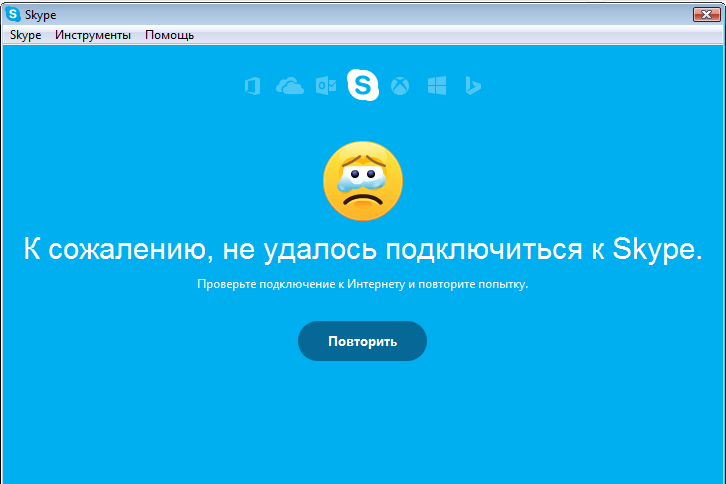This screenshot has width=726, height=484.
Task: Click the text "Проверьте подключение к Интернету и повторите попытку."
Action: 363,284
